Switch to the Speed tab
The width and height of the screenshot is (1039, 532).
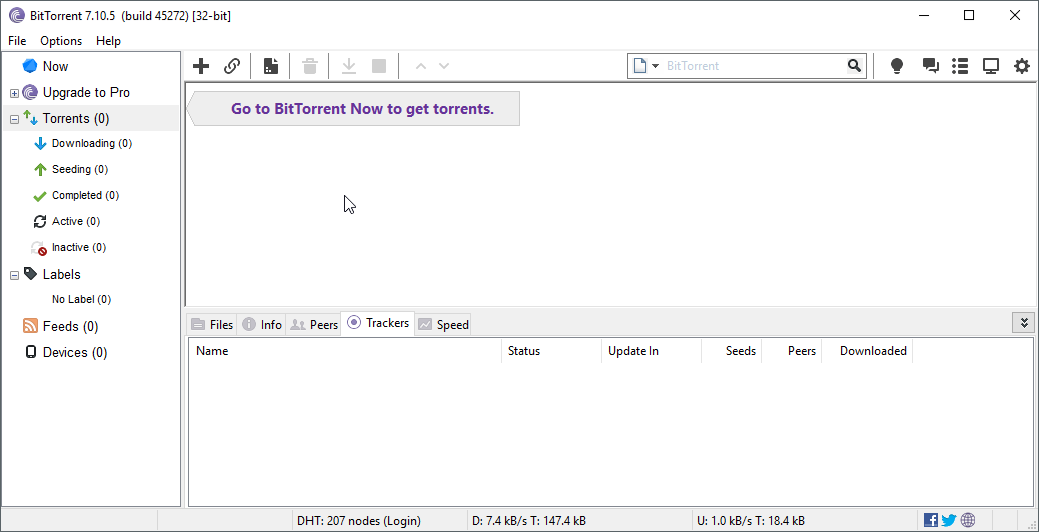click(443, 325)
